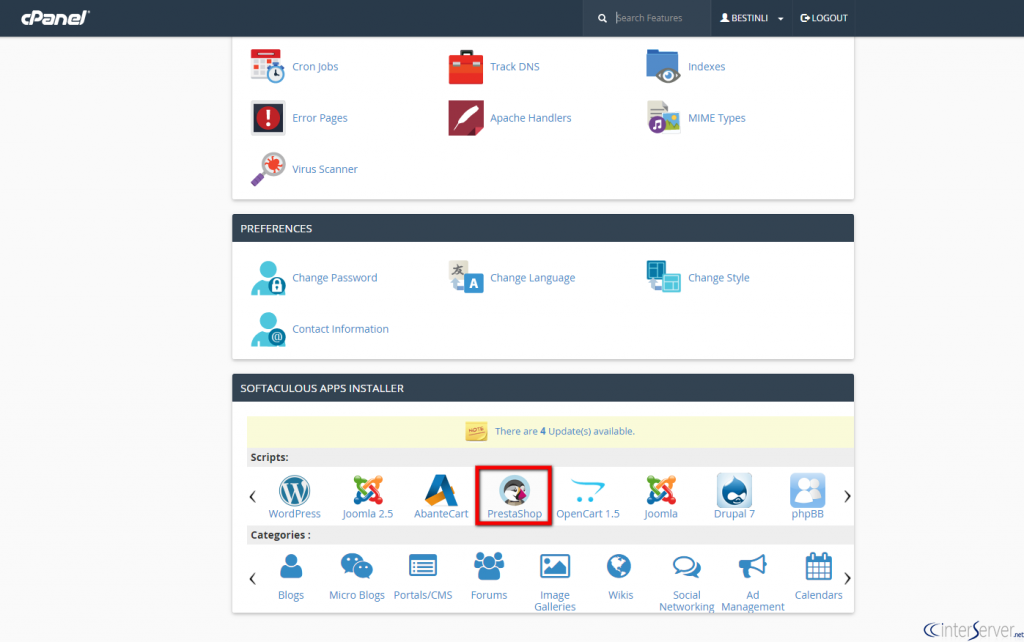Show next scripts with right arrow
The height and width of the screenshot is (642, 1024).
pyautogui.click(x=847, y=496)
